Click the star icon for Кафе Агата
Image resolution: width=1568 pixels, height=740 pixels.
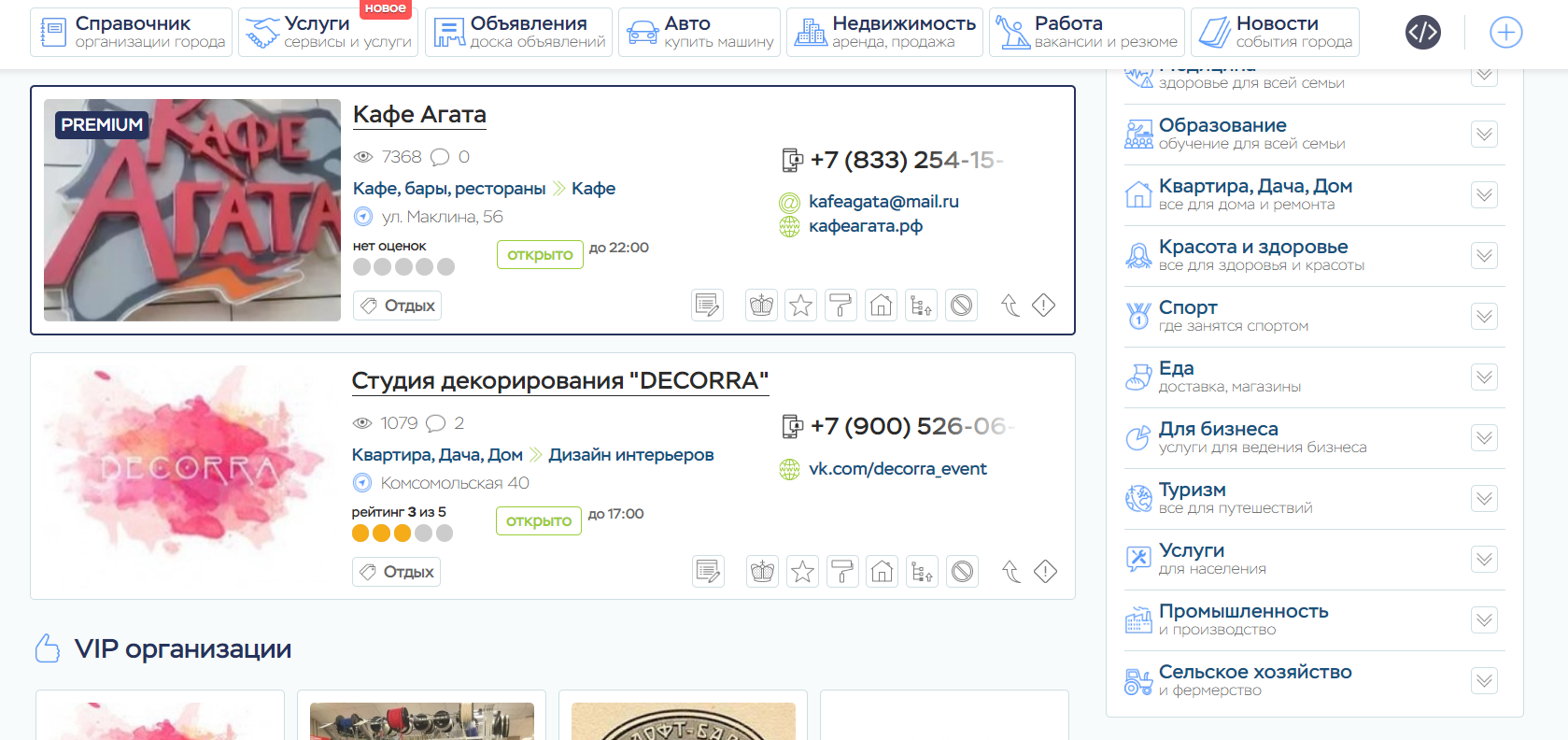[801, 306]
